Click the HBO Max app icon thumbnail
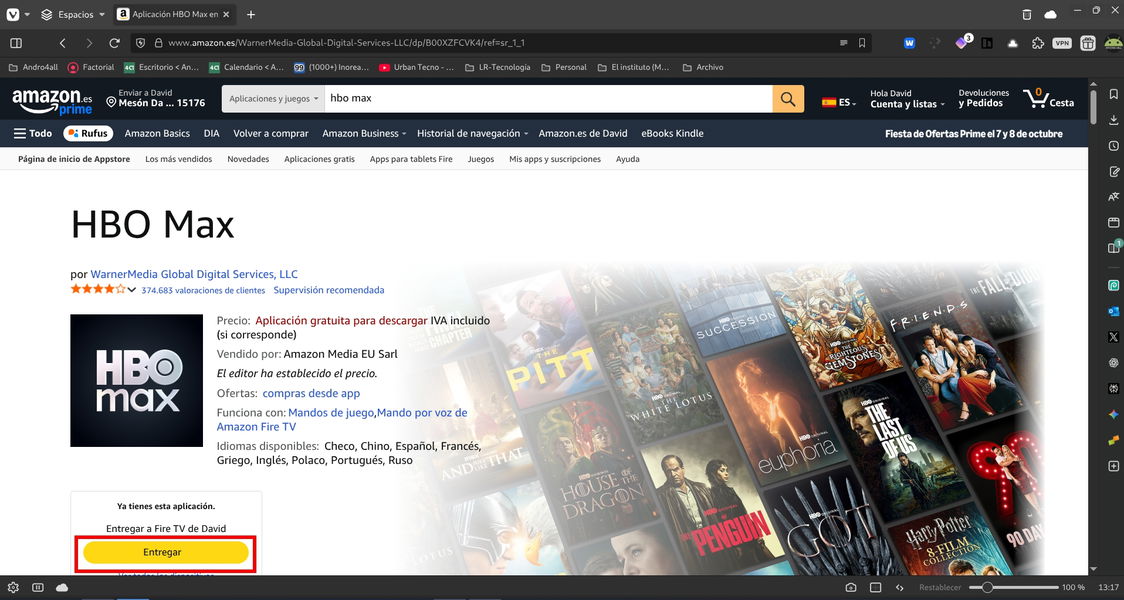The height and width of the screenshot is (600, 1124). click(x=136, y=380)
